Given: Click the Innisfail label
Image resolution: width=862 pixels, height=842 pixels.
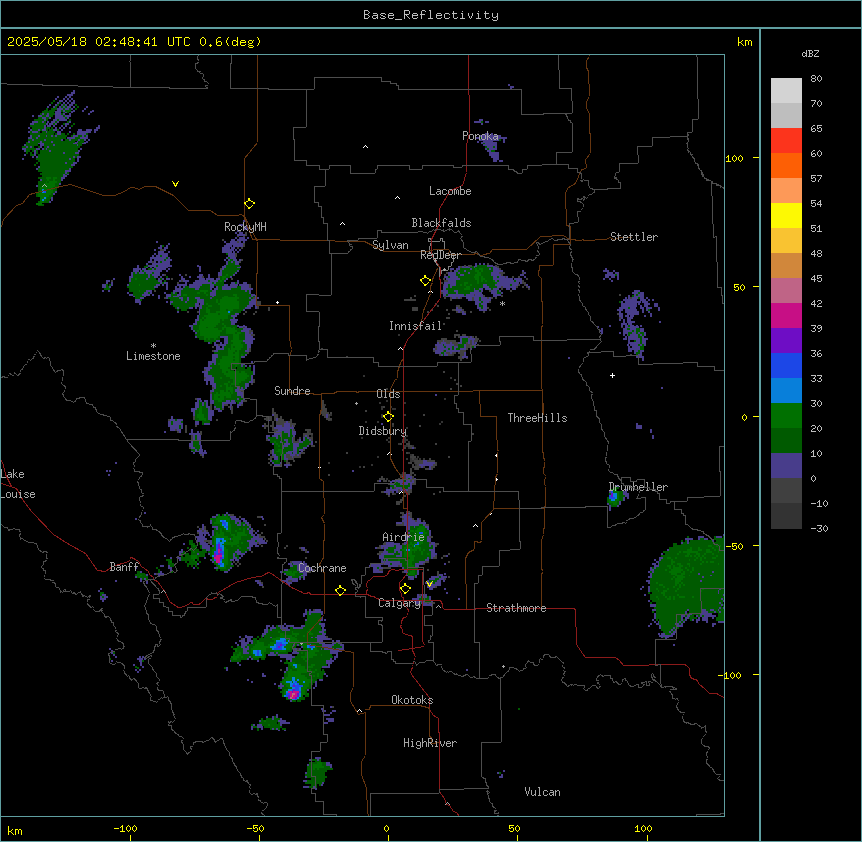Looking at the screenshot, I should point(416,326).
